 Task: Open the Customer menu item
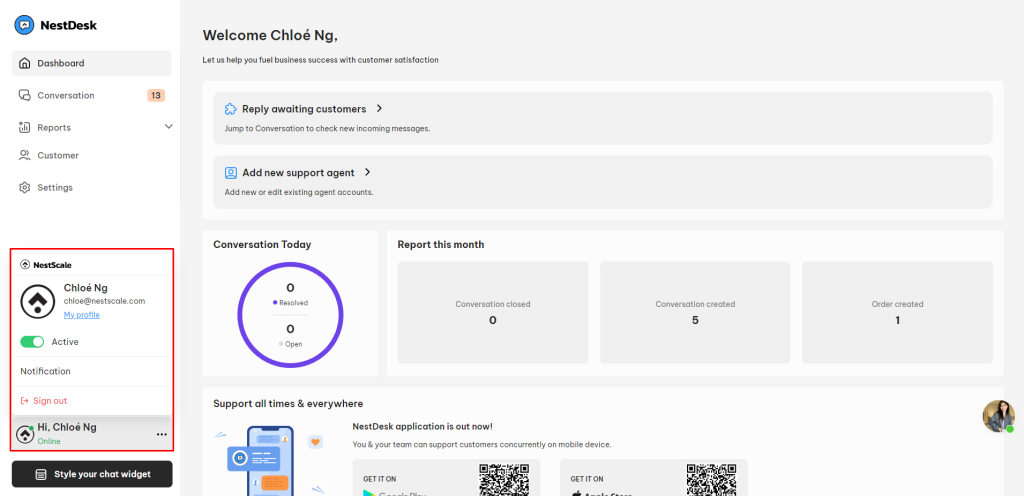(x=91, y=155)
